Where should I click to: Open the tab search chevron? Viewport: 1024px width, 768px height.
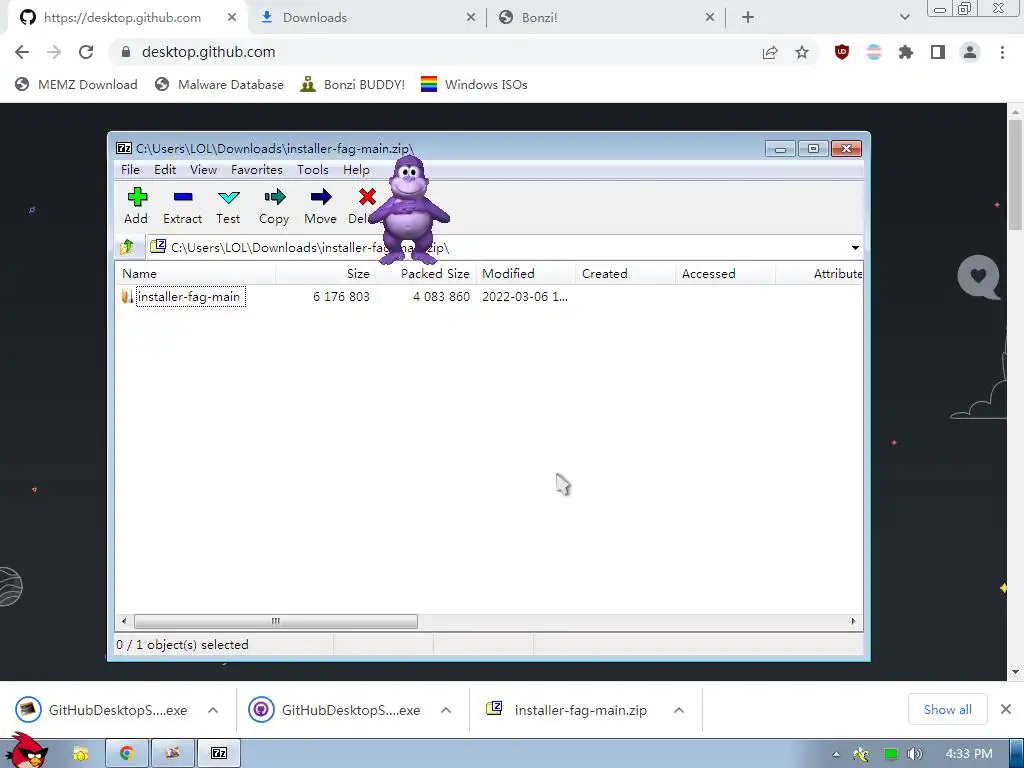[x=904, y=18]
